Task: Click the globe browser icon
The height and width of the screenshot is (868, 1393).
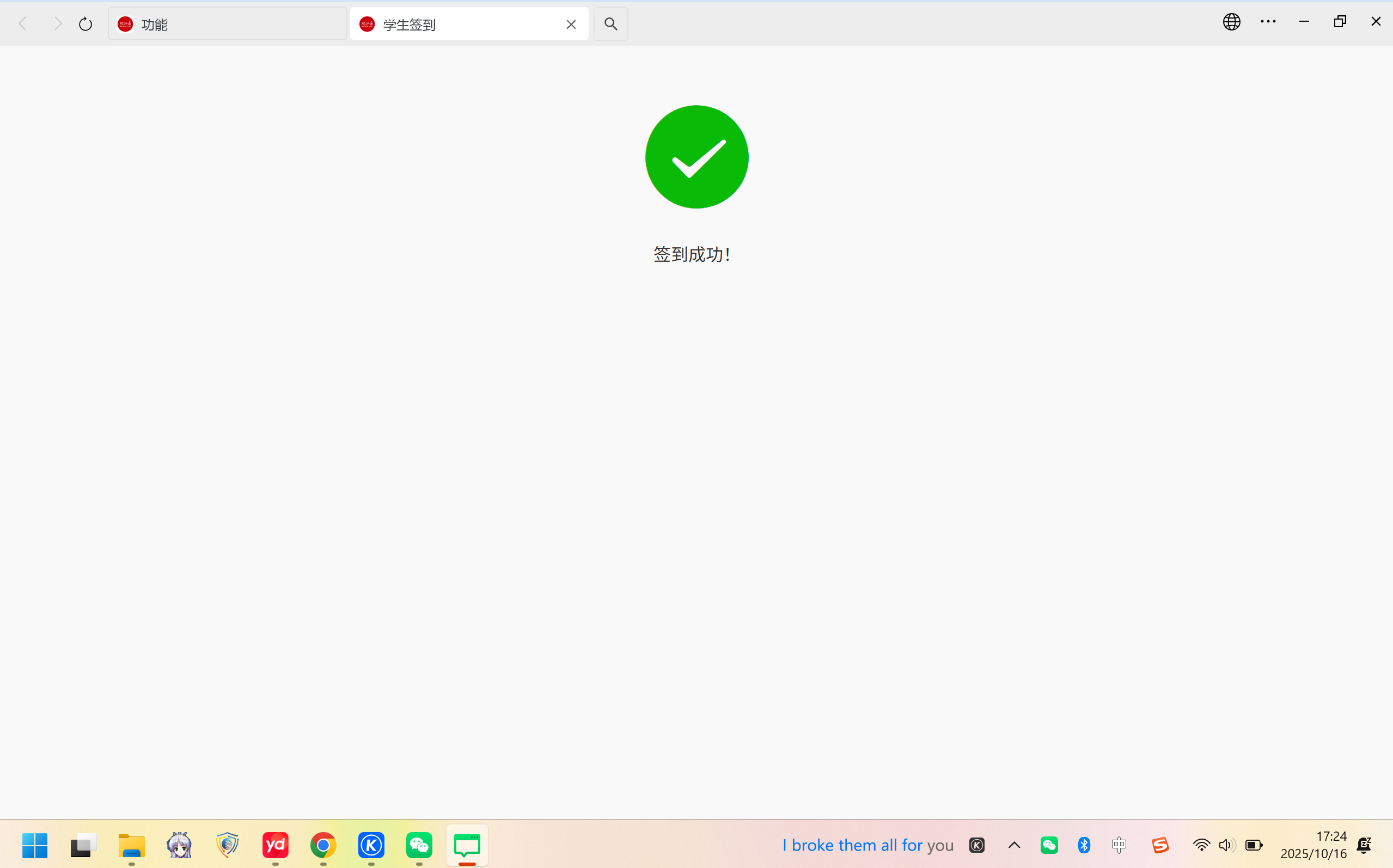Action: pyautogui.click(x=1231, y=22)
